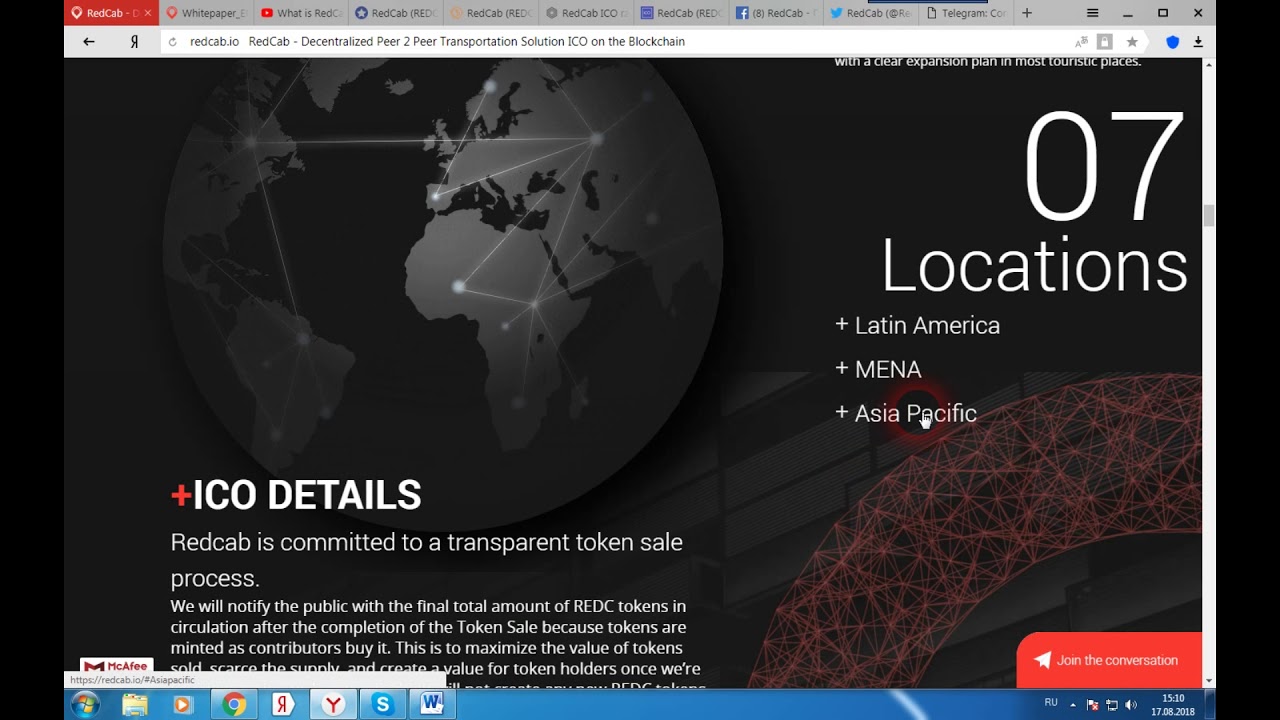
Task: Click the page scrollbar thumb
Action: [1209, 215]
